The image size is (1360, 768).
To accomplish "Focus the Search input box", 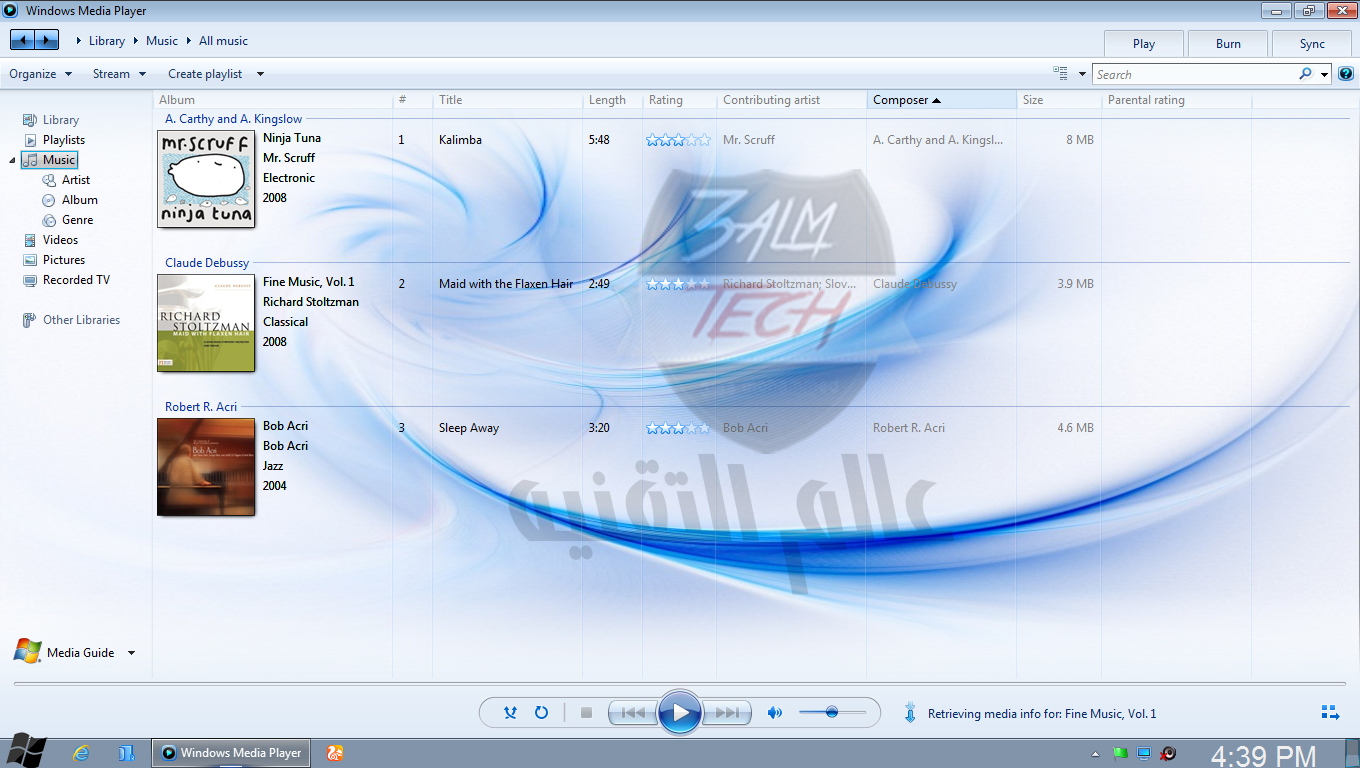I will coord(1195,74).
